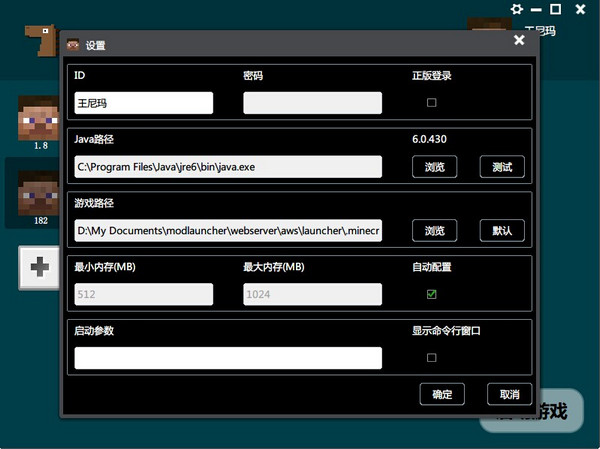Focus the 密码 password field

pyautogui.click(x=312, y=103)
